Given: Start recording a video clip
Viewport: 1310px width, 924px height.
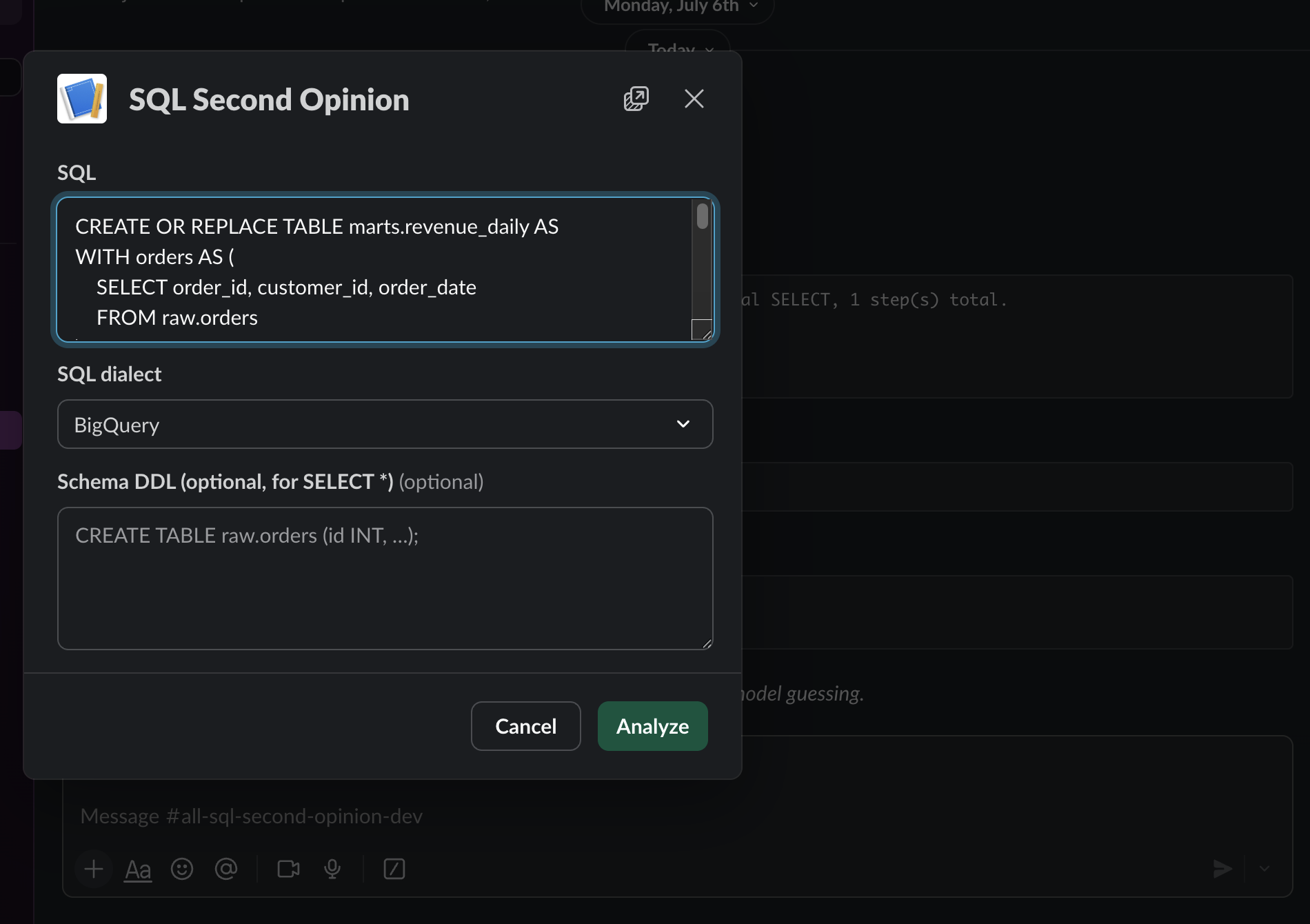Looking at the screenshot, I should click(x=288, y=869).
